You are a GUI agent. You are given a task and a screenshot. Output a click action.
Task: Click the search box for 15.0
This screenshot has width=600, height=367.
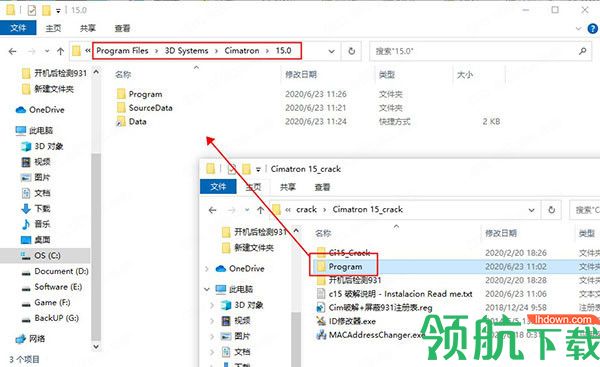pos(481,51)
